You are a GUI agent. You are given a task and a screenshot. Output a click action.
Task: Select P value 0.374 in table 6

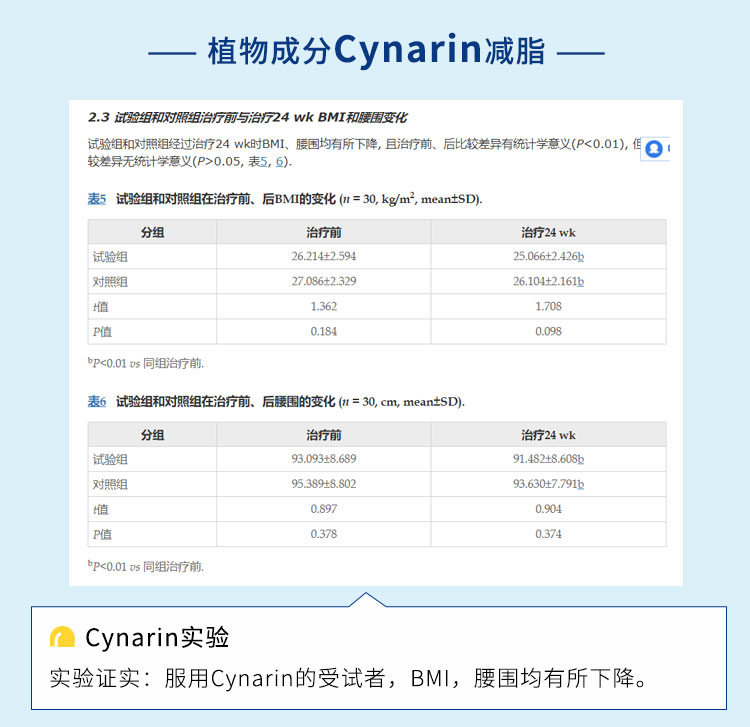tap(548, 534)
